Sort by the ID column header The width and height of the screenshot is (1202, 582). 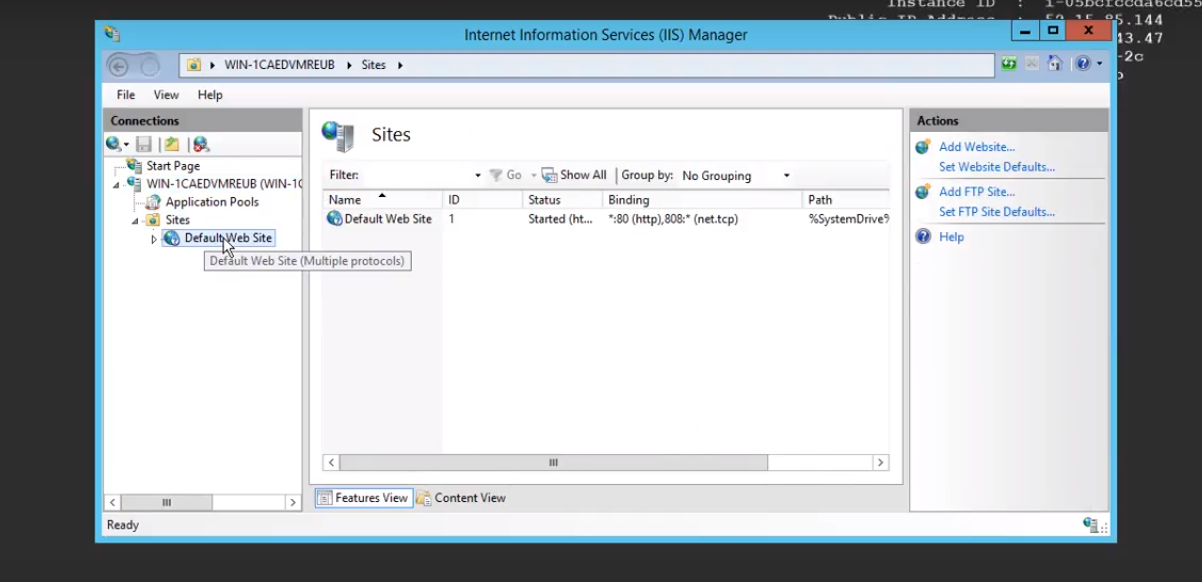[482, 200]
